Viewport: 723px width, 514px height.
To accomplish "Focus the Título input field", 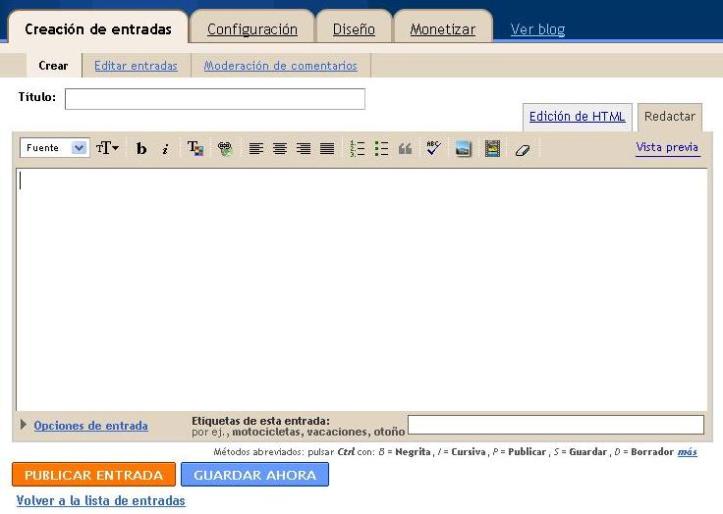I will coord(215,99).
